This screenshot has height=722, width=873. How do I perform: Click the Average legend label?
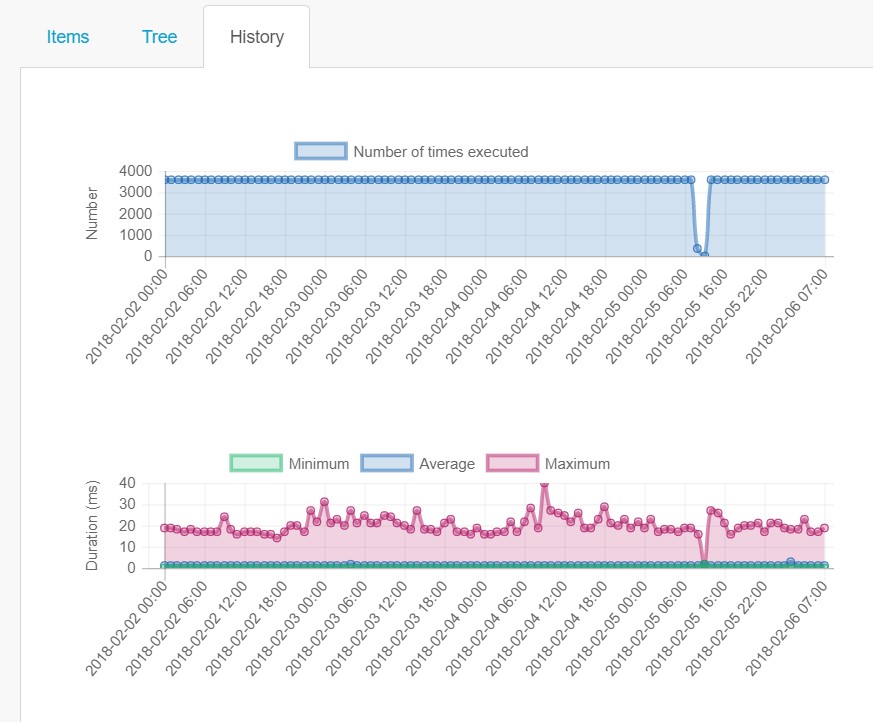pyautogui.click(x=447, y=464)
